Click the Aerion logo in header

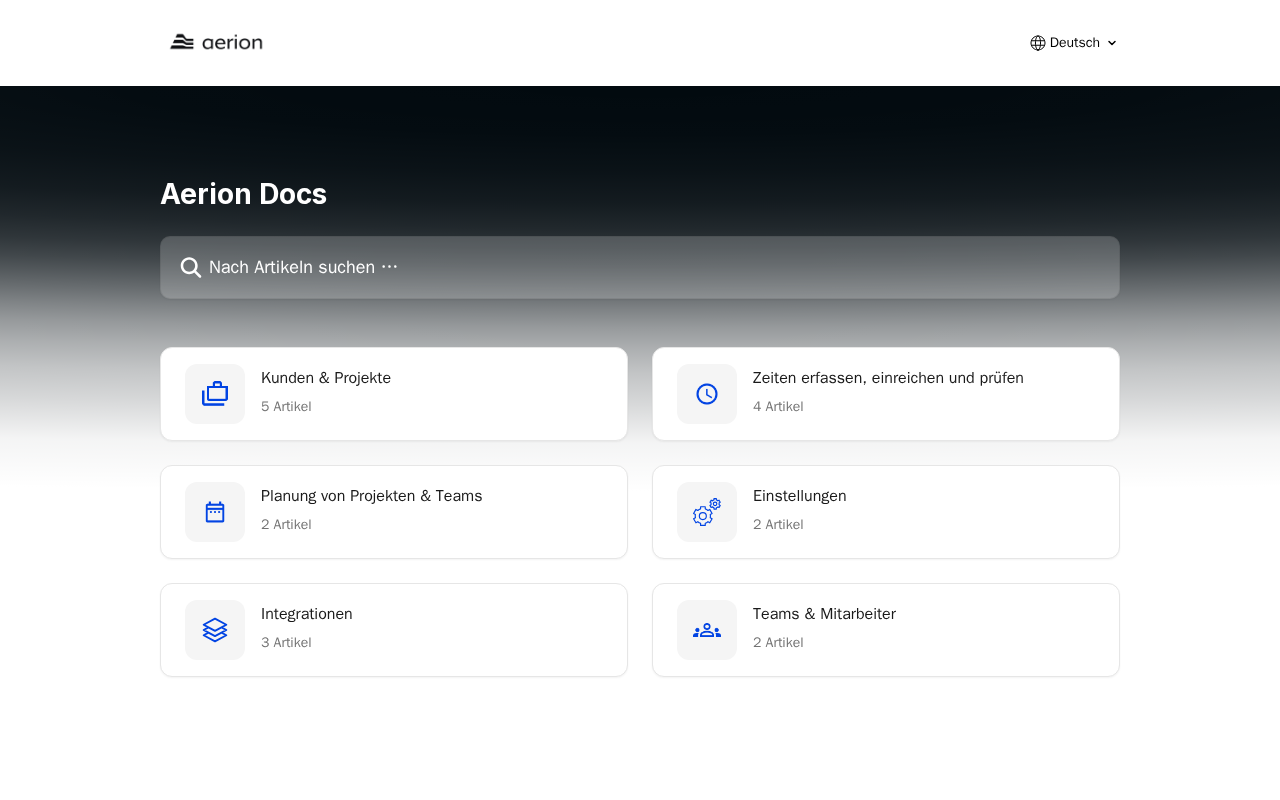click(x=216, y=42)
